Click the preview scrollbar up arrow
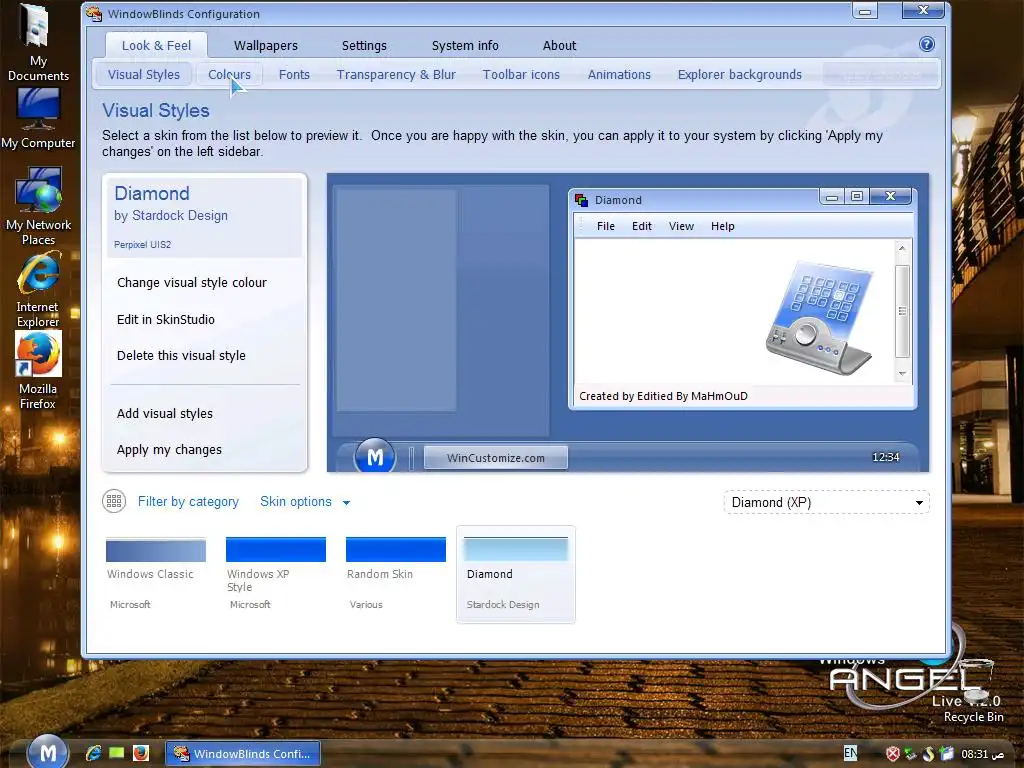The height and width of the screenshot is (768, 1024). (x=902, y=248)
